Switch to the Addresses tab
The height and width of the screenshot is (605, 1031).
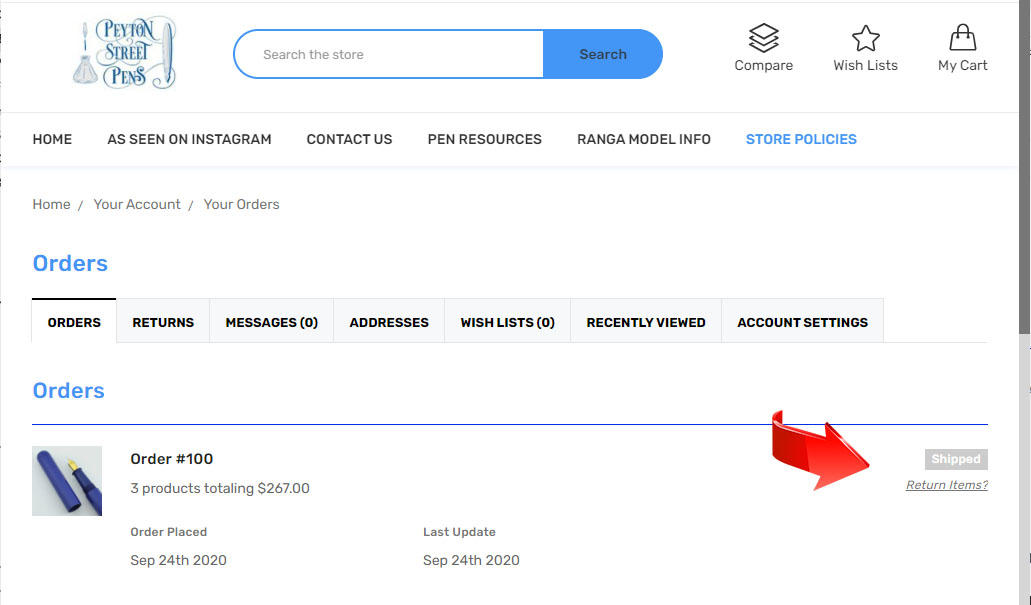coord(389,322)
